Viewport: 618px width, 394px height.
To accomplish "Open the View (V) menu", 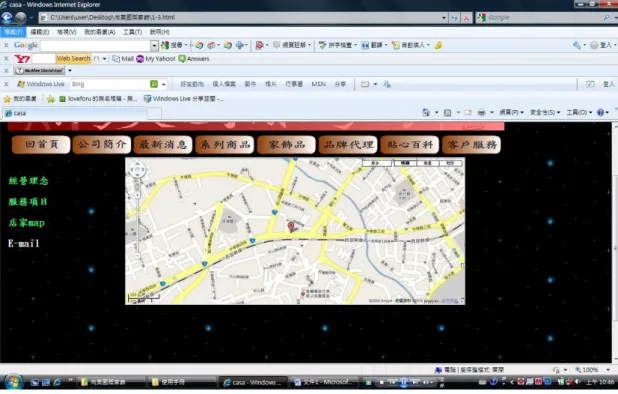I will tap(66, 32).
